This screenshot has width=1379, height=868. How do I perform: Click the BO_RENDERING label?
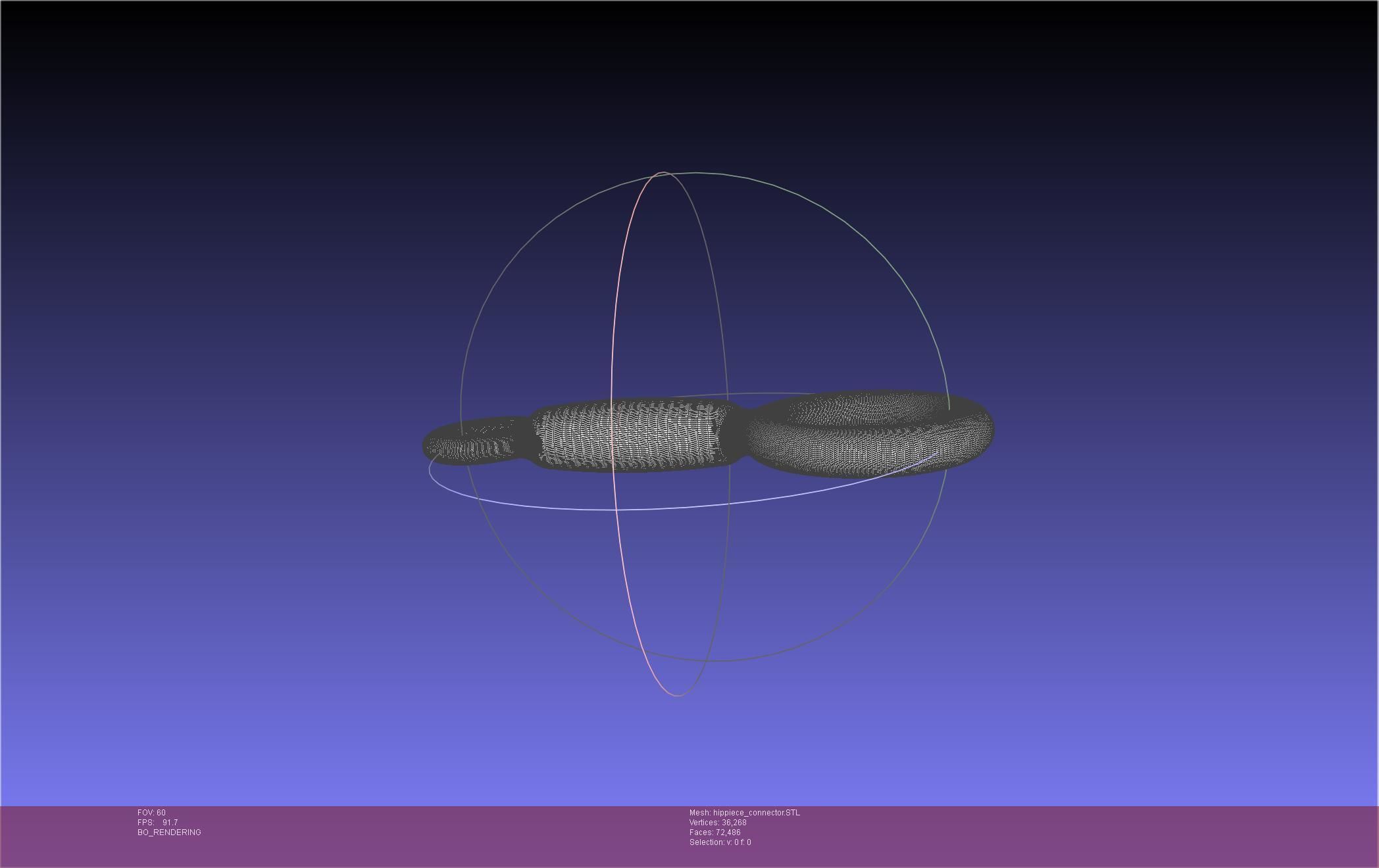point(169,832)
